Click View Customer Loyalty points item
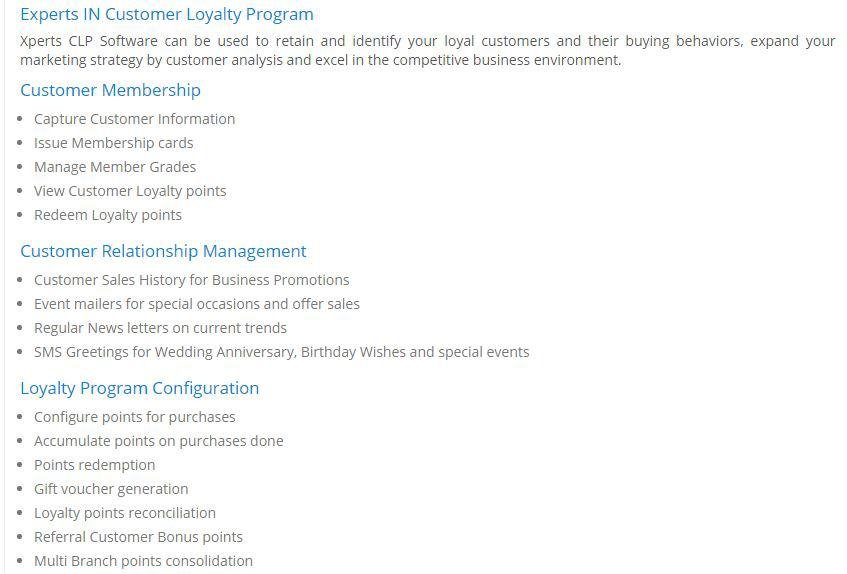Image resolution: width=847 pixels, height=574 pixels. pyautogui.click(x=130, y=191)
